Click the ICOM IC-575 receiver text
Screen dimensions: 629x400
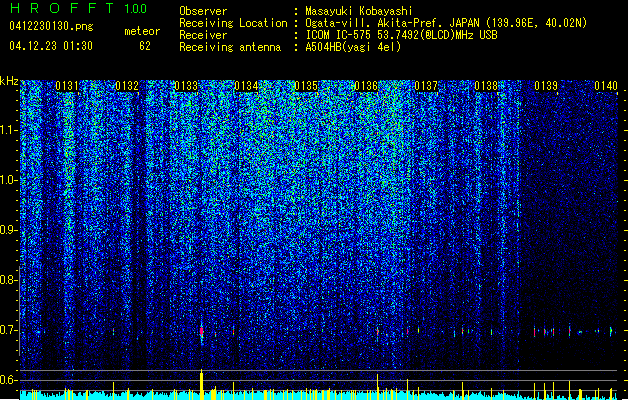click(401, 35)
